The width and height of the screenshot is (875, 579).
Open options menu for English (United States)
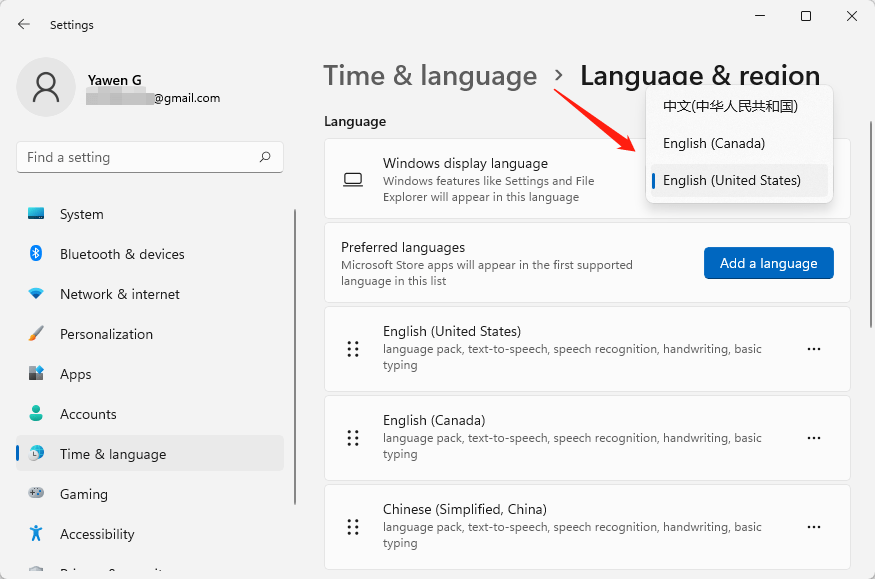pos(814,348)
